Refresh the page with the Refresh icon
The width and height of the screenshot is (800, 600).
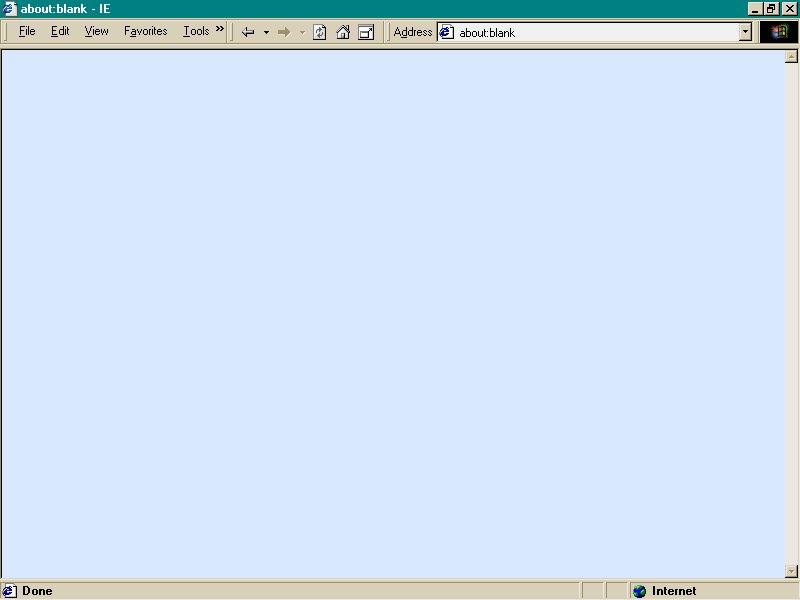[x=319, y=32]
